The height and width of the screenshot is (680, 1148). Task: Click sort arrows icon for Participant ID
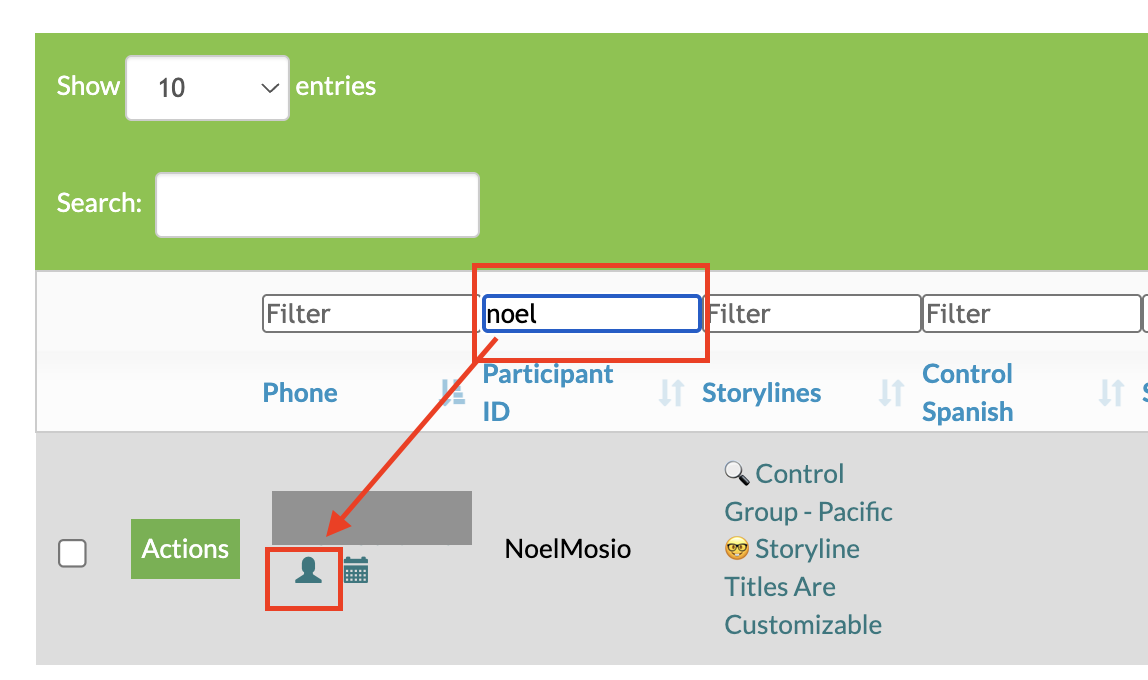pyautogui.click(x=671, y=393)
